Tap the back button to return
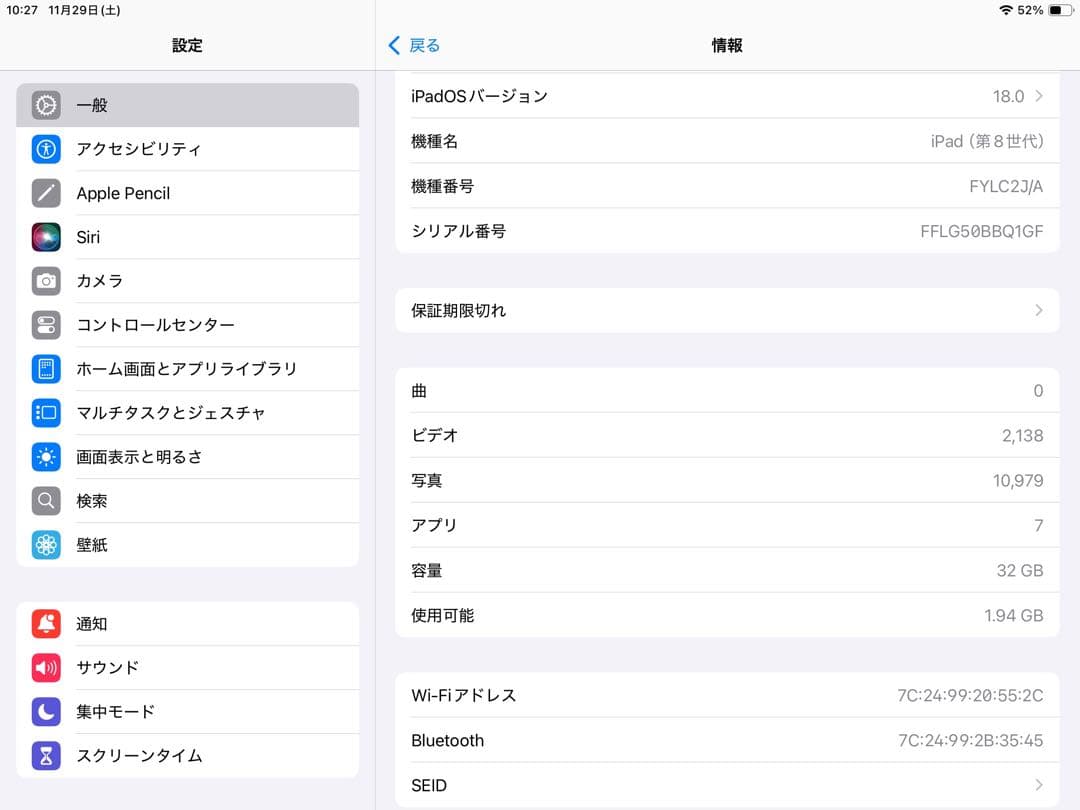The width and height of the screenshot is (1080, 810). (413, 45)
